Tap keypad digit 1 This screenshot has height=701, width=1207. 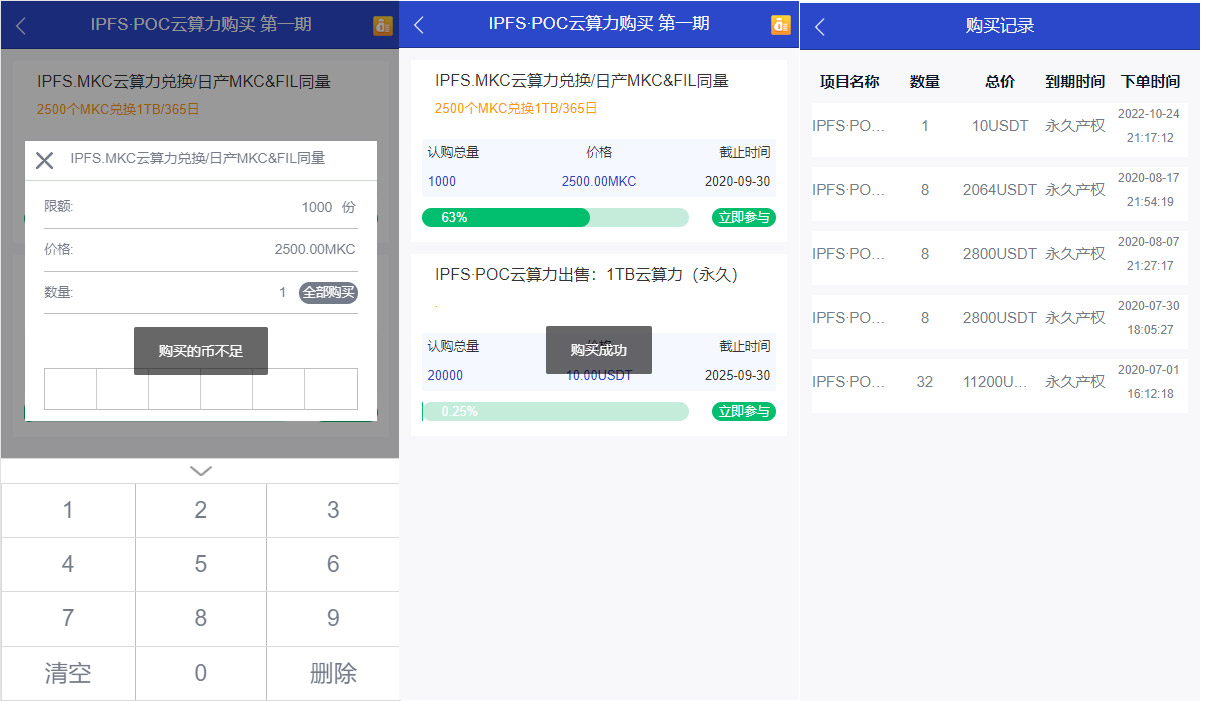pyautogui.click(x=68, y=510)
